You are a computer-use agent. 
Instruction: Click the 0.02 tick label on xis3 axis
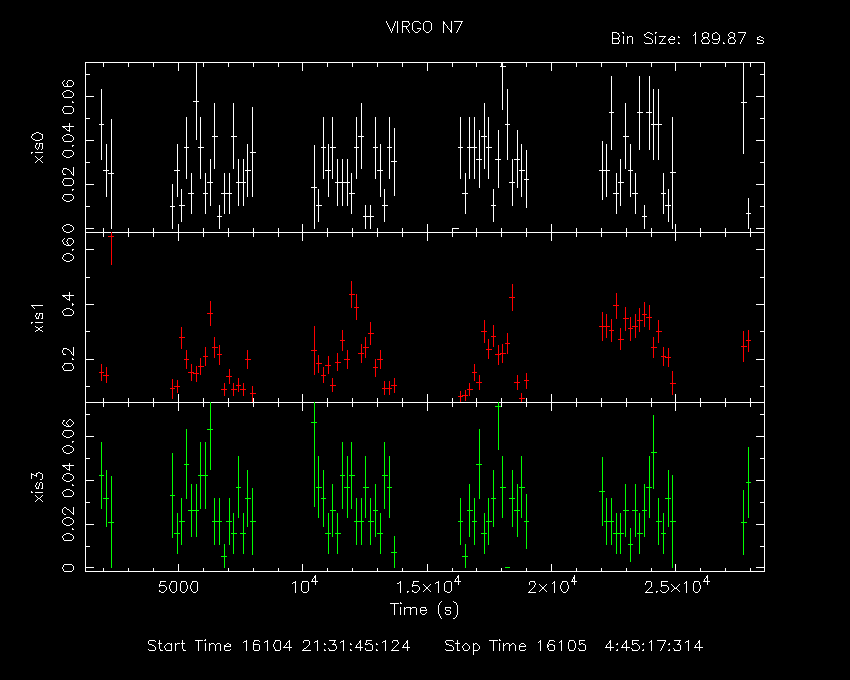pyautogui.click(x=68, y=524)
